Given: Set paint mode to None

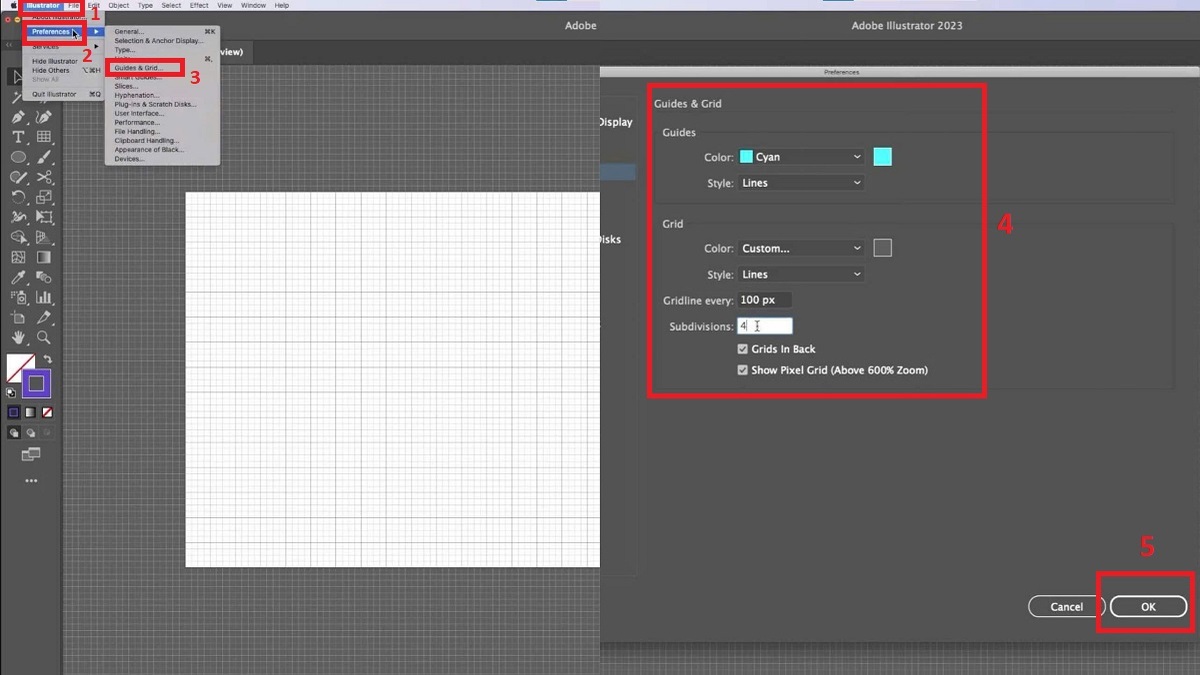Looking at the screenshot, I should click(47, 412).
